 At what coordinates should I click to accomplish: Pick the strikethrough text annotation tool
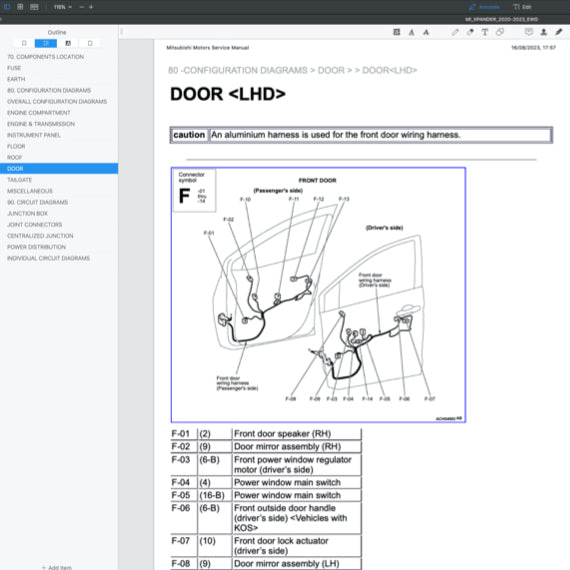click(x=426, y=32)
